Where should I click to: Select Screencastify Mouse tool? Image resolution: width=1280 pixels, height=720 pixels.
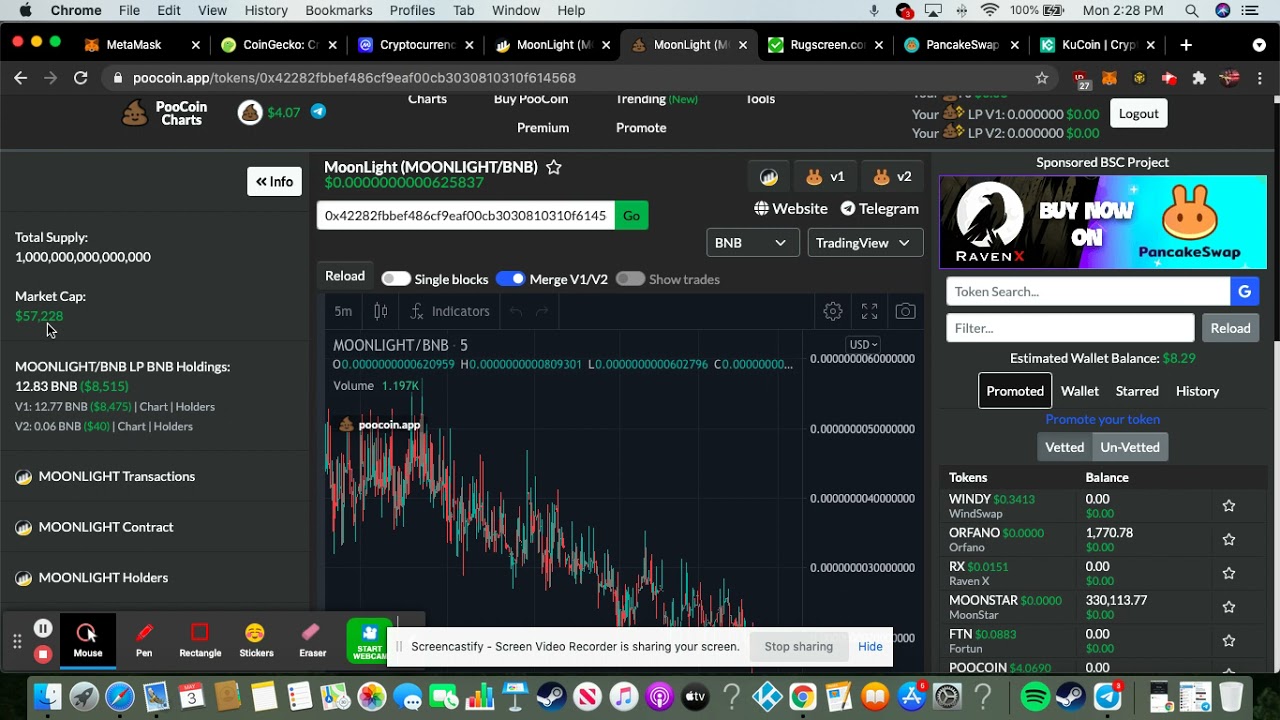(87, 640)
